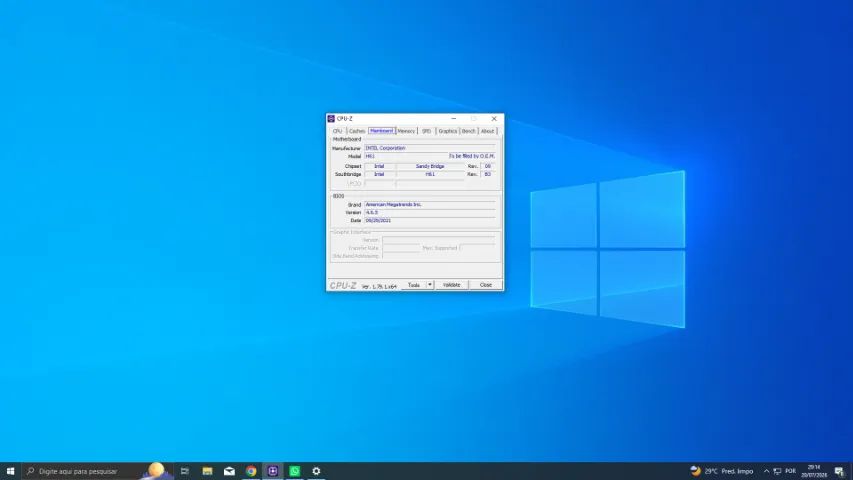Click the Chipset Rev. 09 value

488,166
